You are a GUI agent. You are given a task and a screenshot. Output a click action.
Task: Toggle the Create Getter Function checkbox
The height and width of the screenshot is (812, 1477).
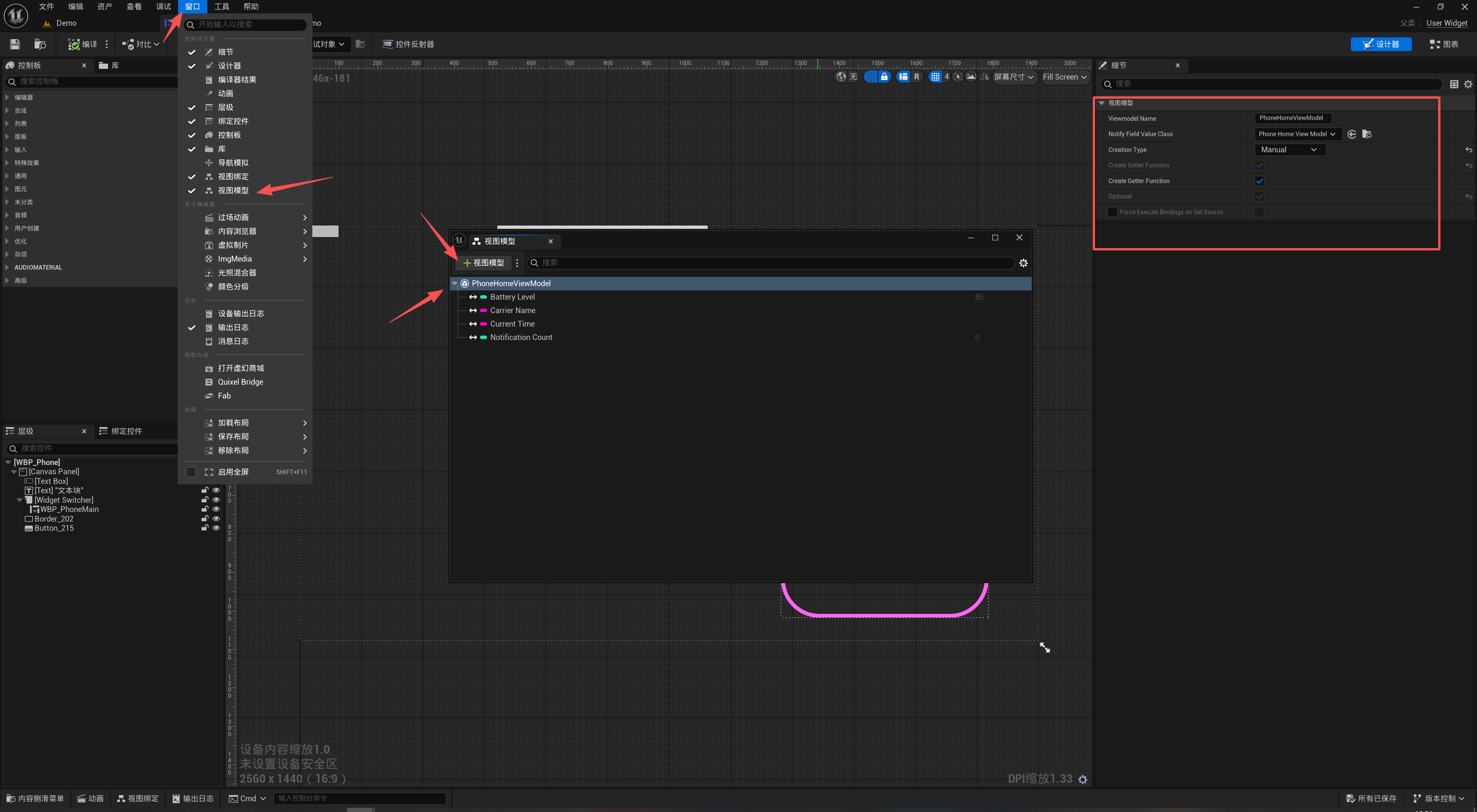[1260, 181]
